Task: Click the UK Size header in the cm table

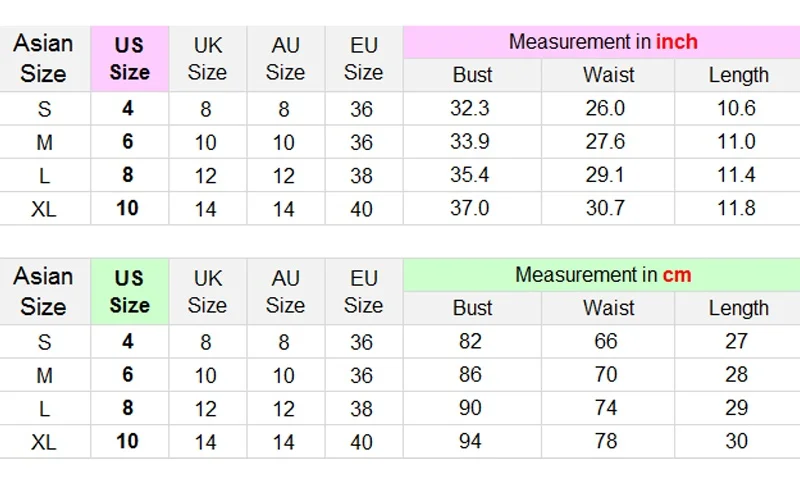Action: coord(207,292)
